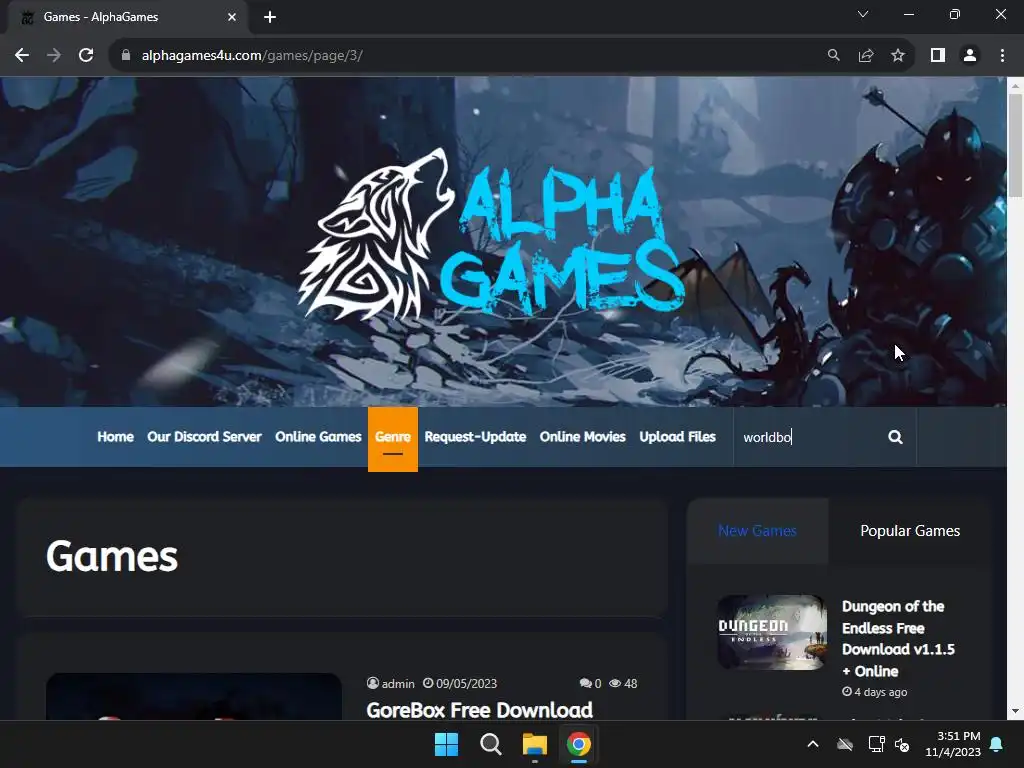
Task: Reload the current page
Action: (x=86, y=56)
